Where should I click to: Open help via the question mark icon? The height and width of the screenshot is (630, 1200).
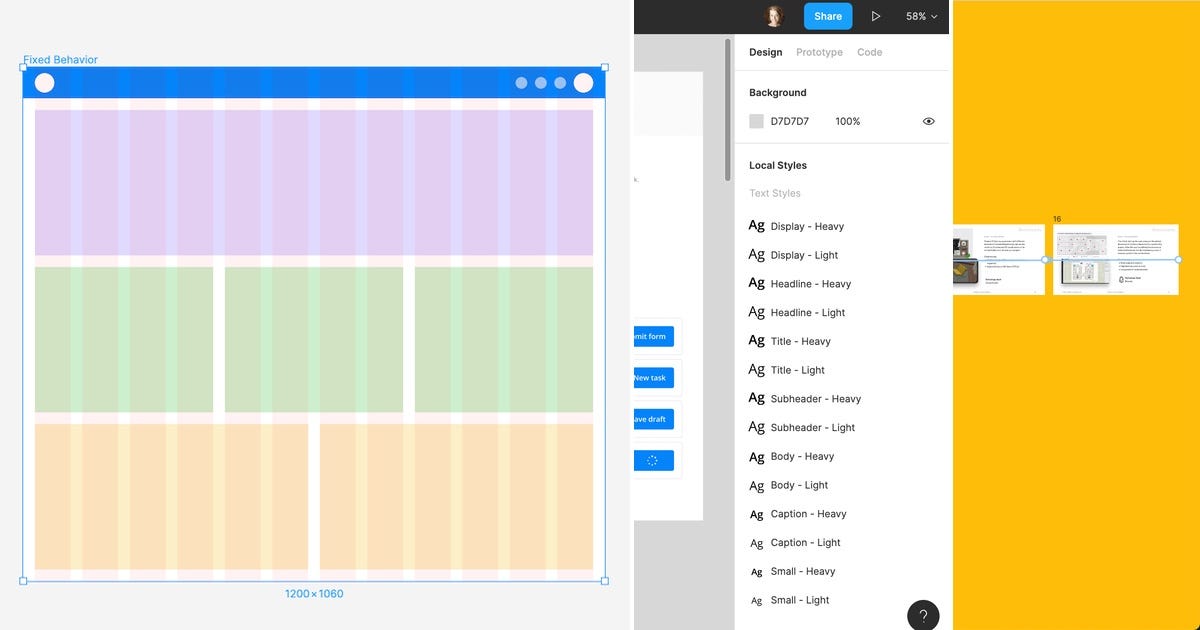(922, 614)
